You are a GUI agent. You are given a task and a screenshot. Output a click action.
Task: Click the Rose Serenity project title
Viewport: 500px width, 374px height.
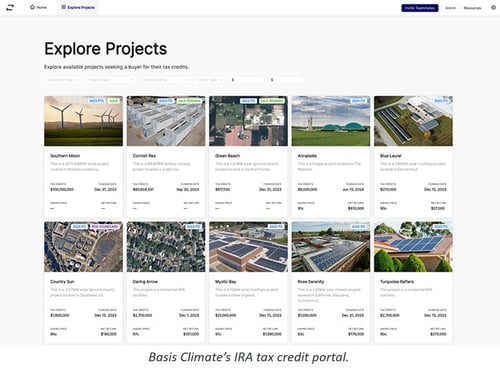(311, 282)
